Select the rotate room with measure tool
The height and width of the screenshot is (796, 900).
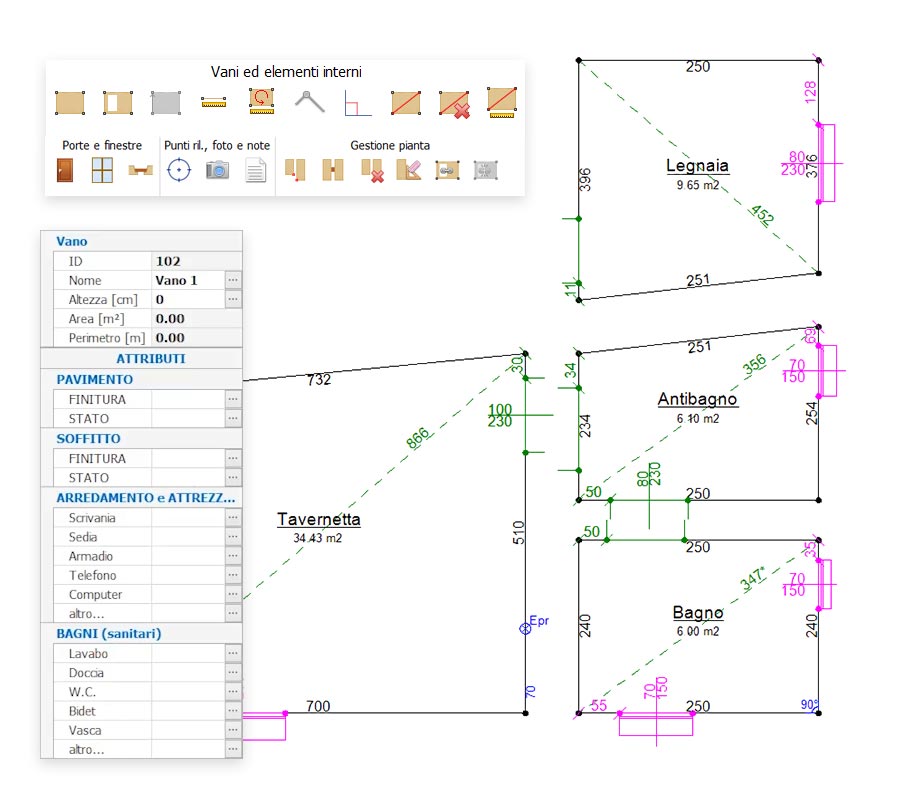261,101
